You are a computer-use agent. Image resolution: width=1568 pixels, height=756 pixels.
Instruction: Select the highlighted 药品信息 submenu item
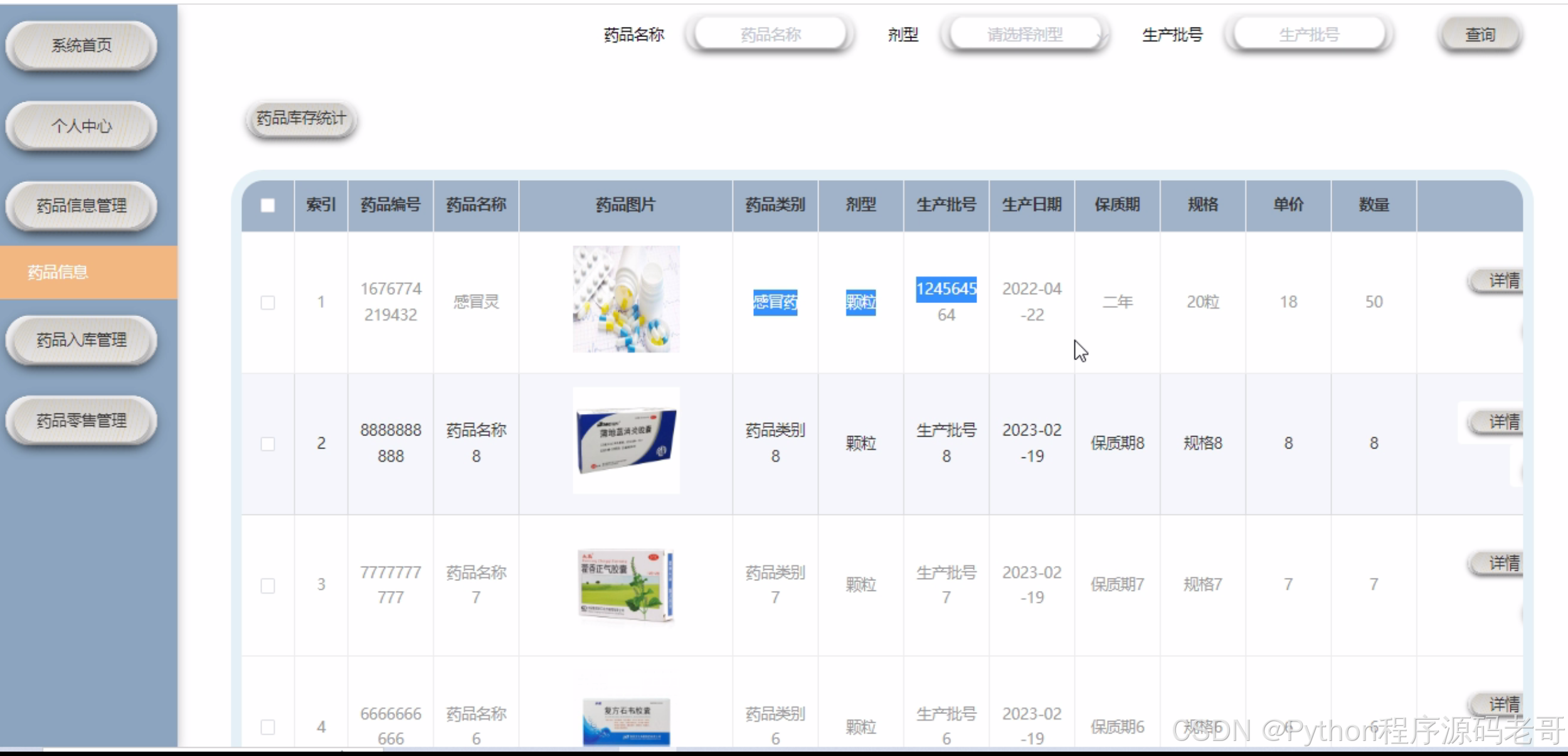(x=58, y=272)
